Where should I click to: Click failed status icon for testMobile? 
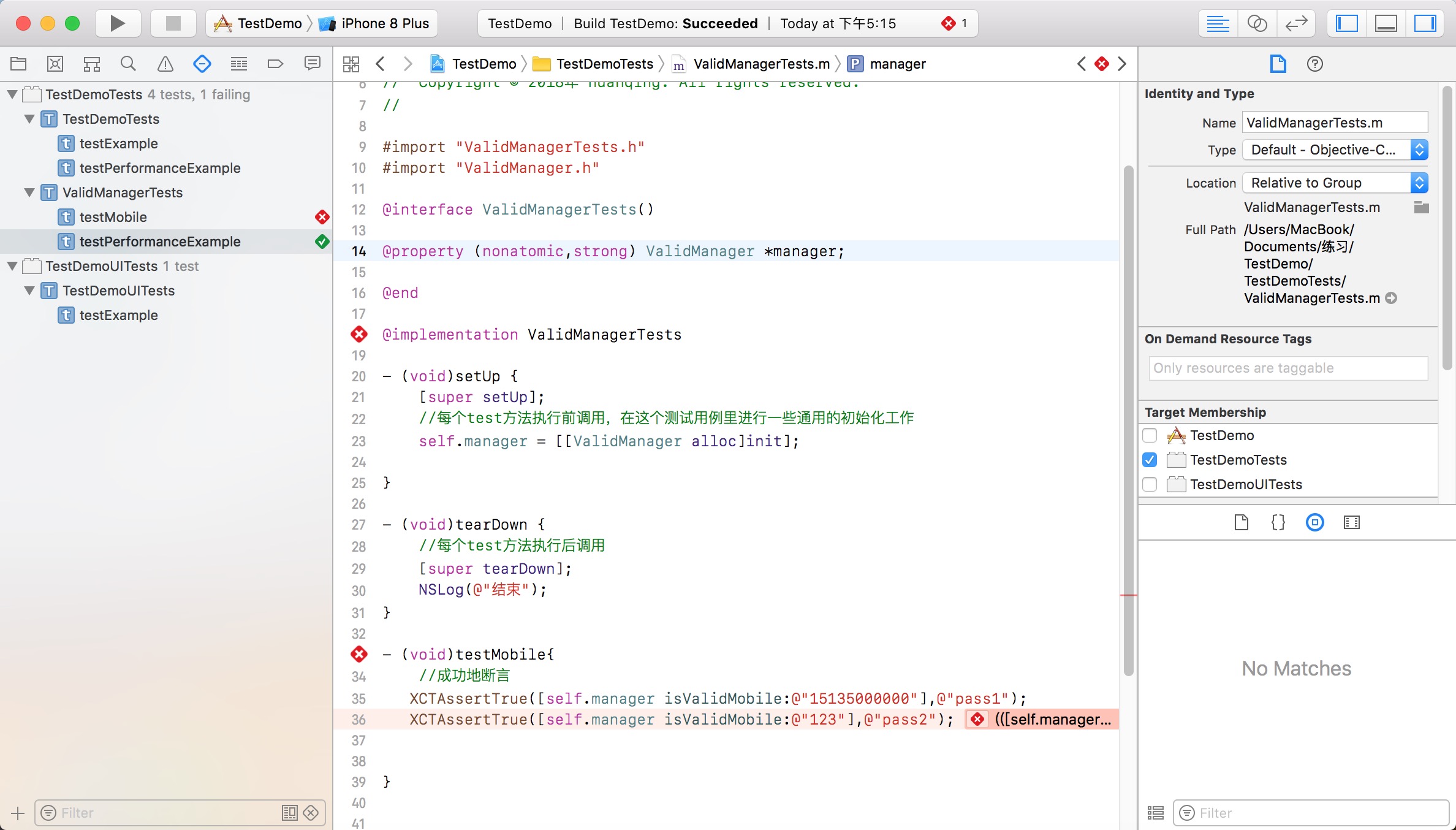pyautogui.click(x=322, y=217)
